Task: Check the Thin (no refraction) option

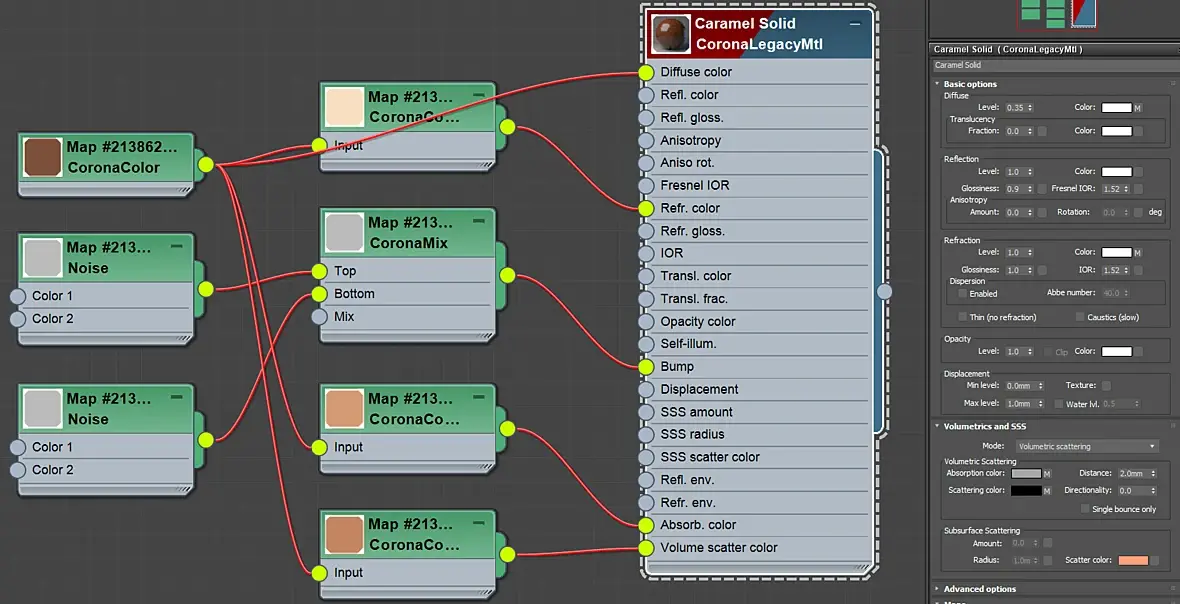Action: (x=963, y=317)
